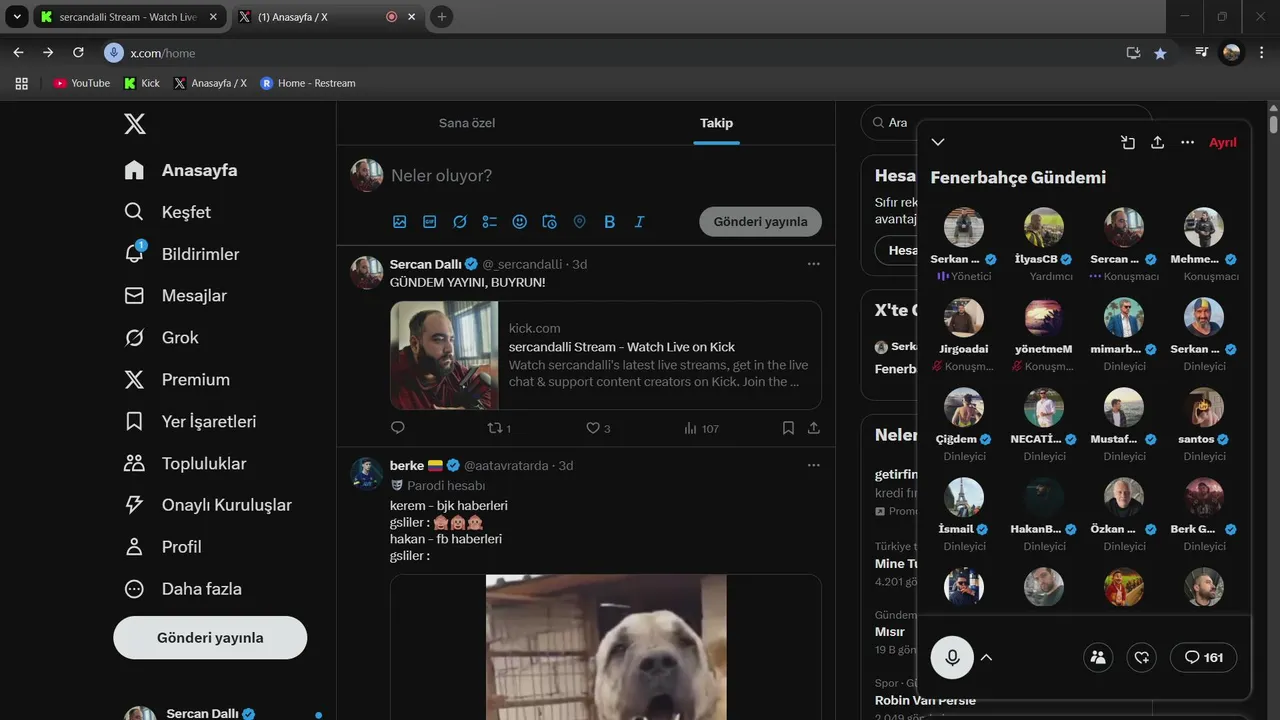The image size is (1280, 720).
Task: Click the Ara search field
Action: click(1006, 123)
